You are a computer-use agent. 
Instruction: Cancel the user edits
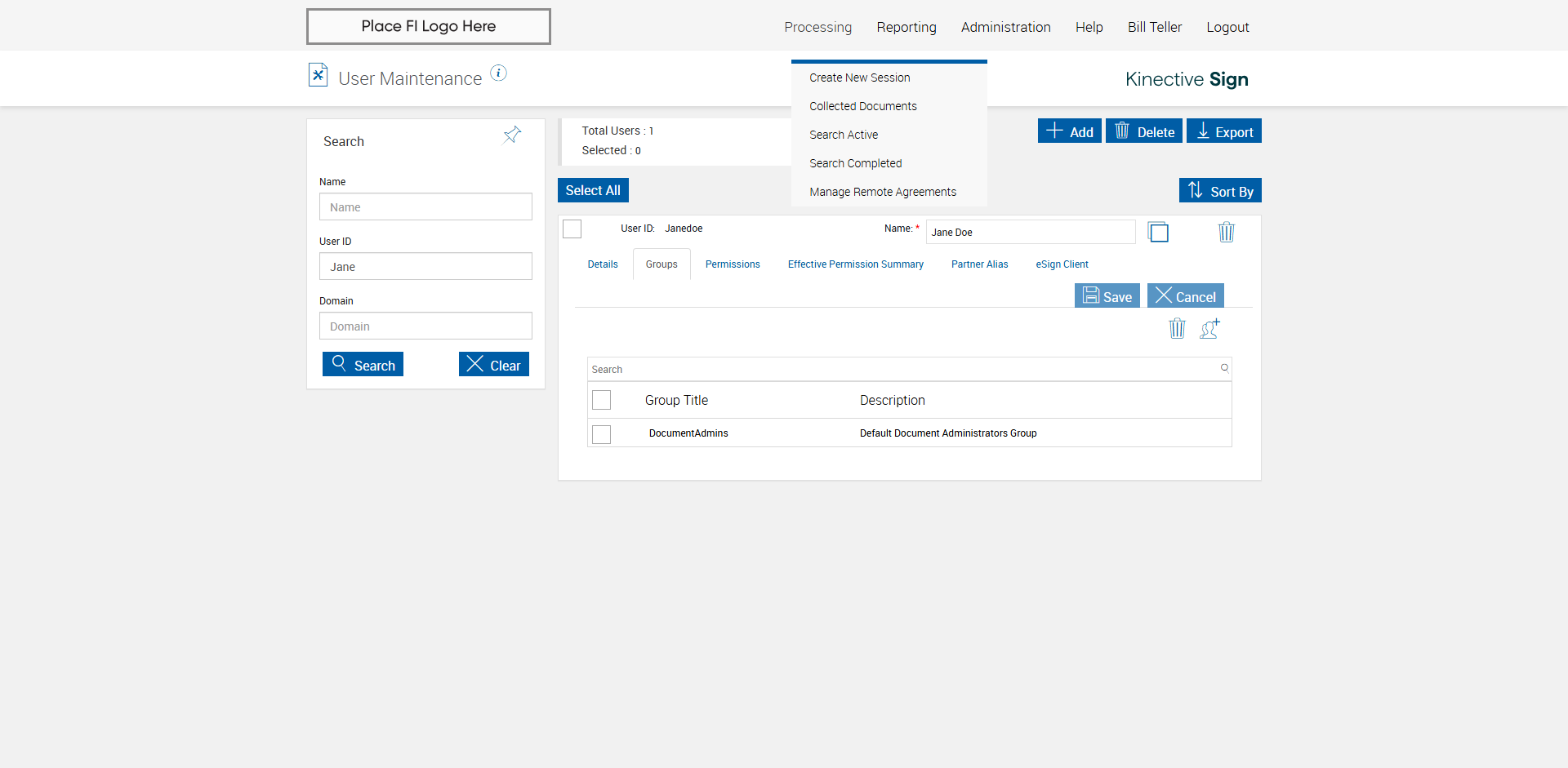click(x=1186, y=295)
